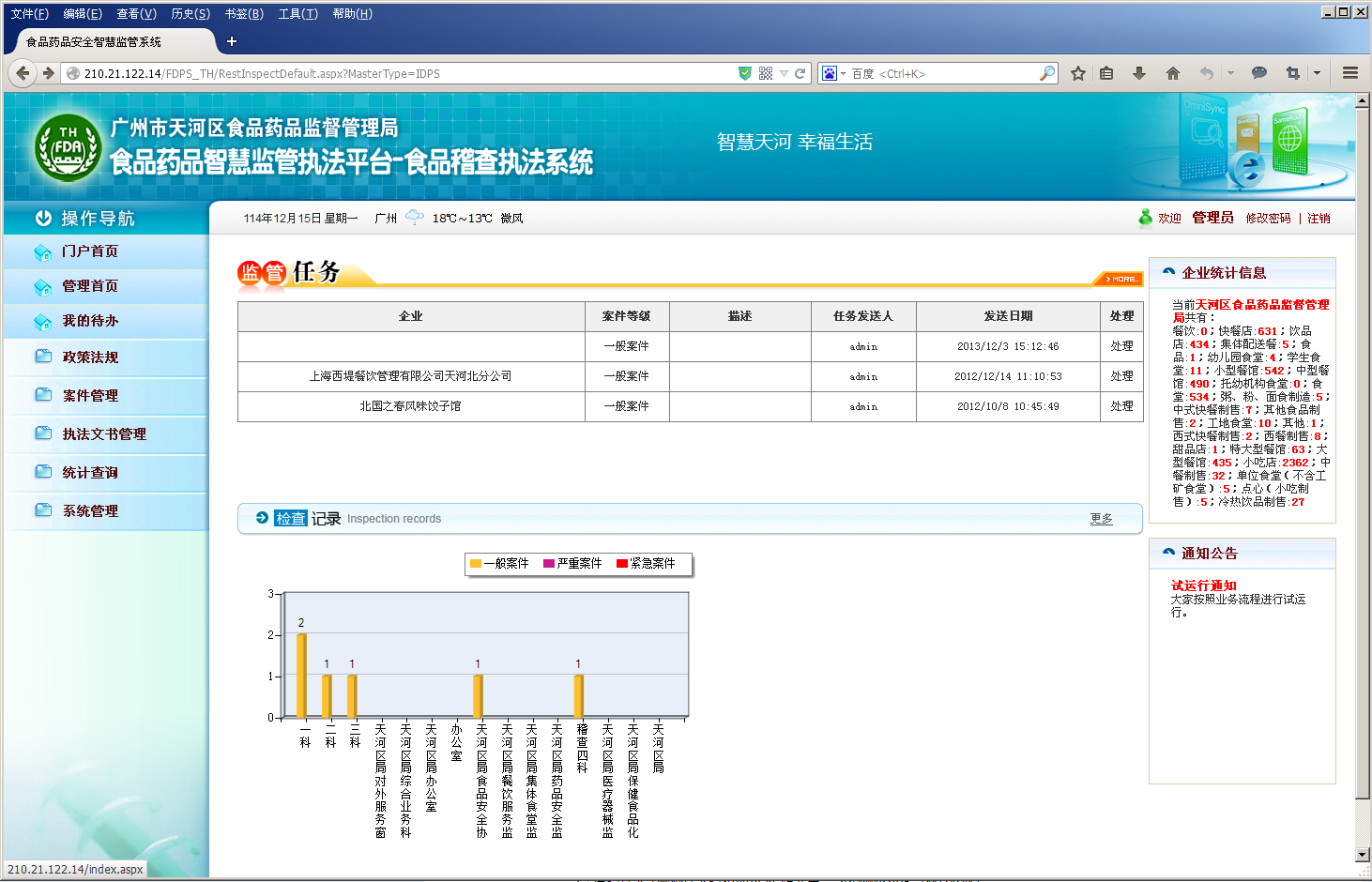Screen dimensions: 1372x882
Task: Open new tab with plus icon
Action: click(232, 41)
